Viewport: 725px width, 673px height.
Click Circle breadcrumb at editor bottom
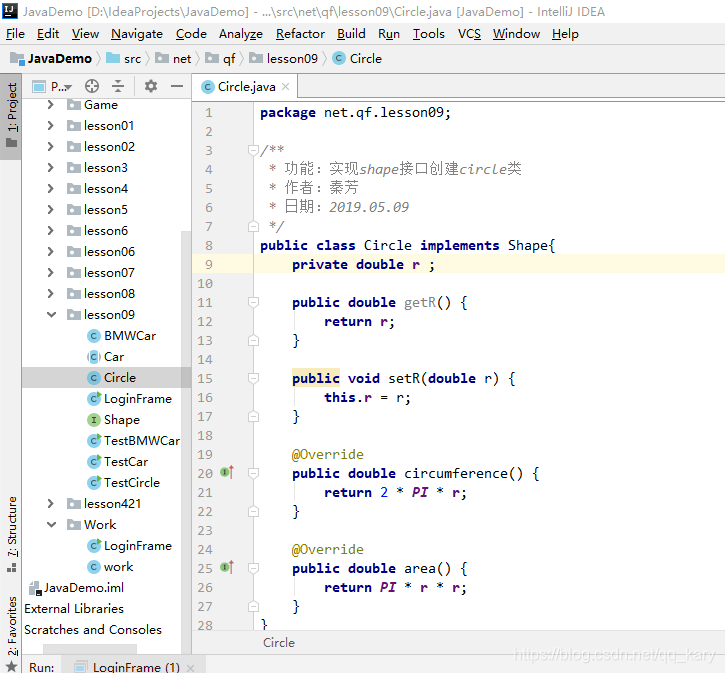[278, 642]
